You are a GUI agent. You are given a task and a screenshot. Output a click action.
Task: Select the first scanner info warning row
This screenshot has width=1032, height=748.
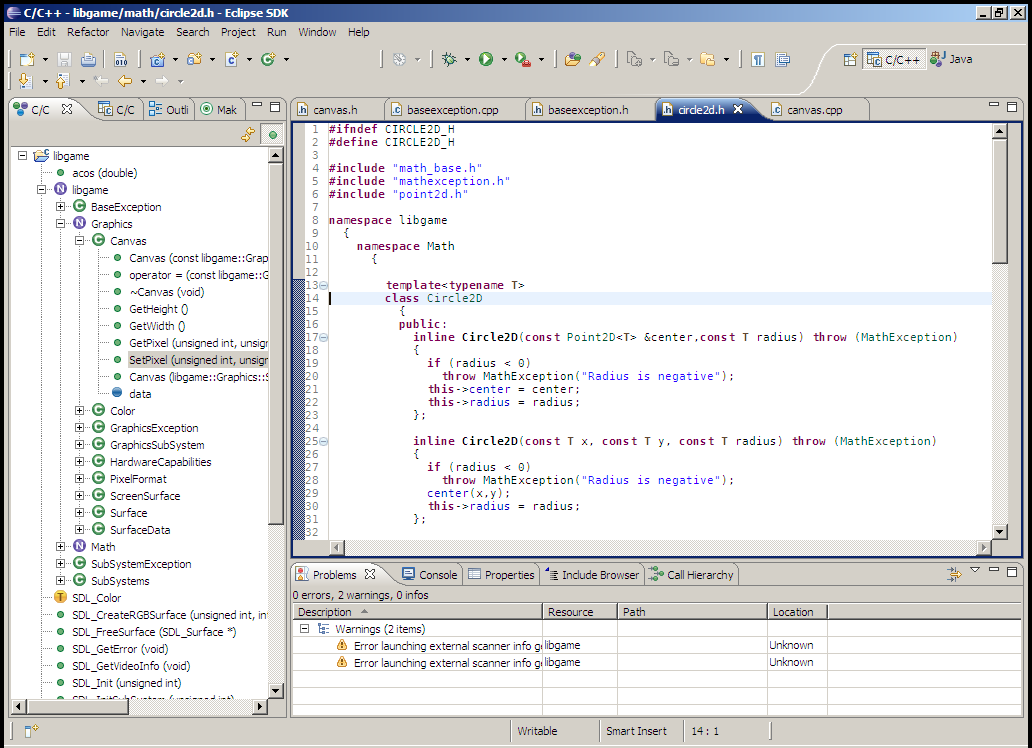[x=656, y=645]
